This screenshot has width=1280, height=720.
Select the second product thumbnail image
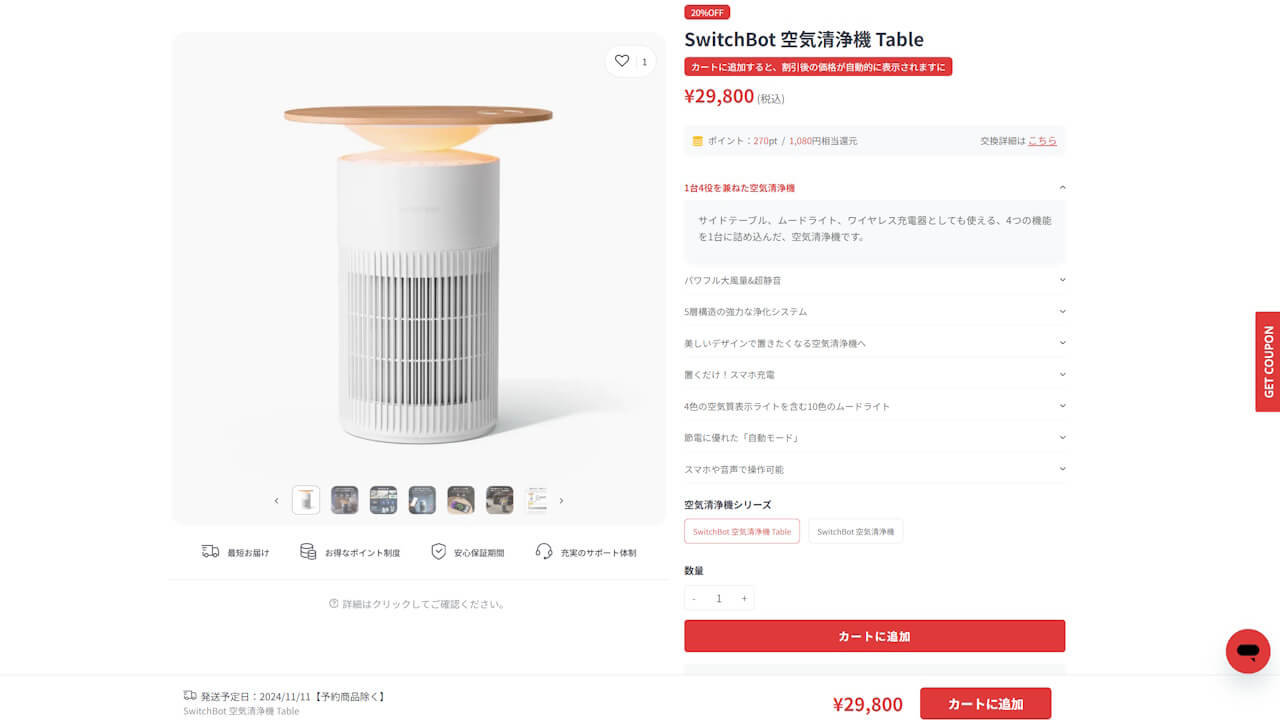click(x=345, y=500)
